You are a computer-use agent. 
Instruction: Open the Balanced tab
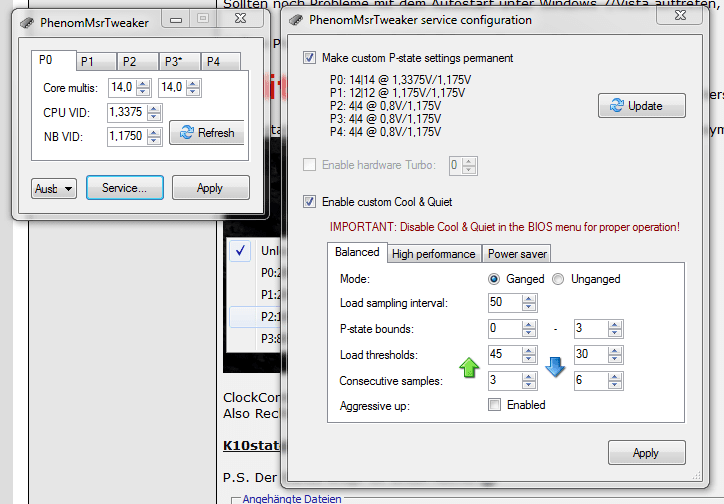(x=357, y=252)
